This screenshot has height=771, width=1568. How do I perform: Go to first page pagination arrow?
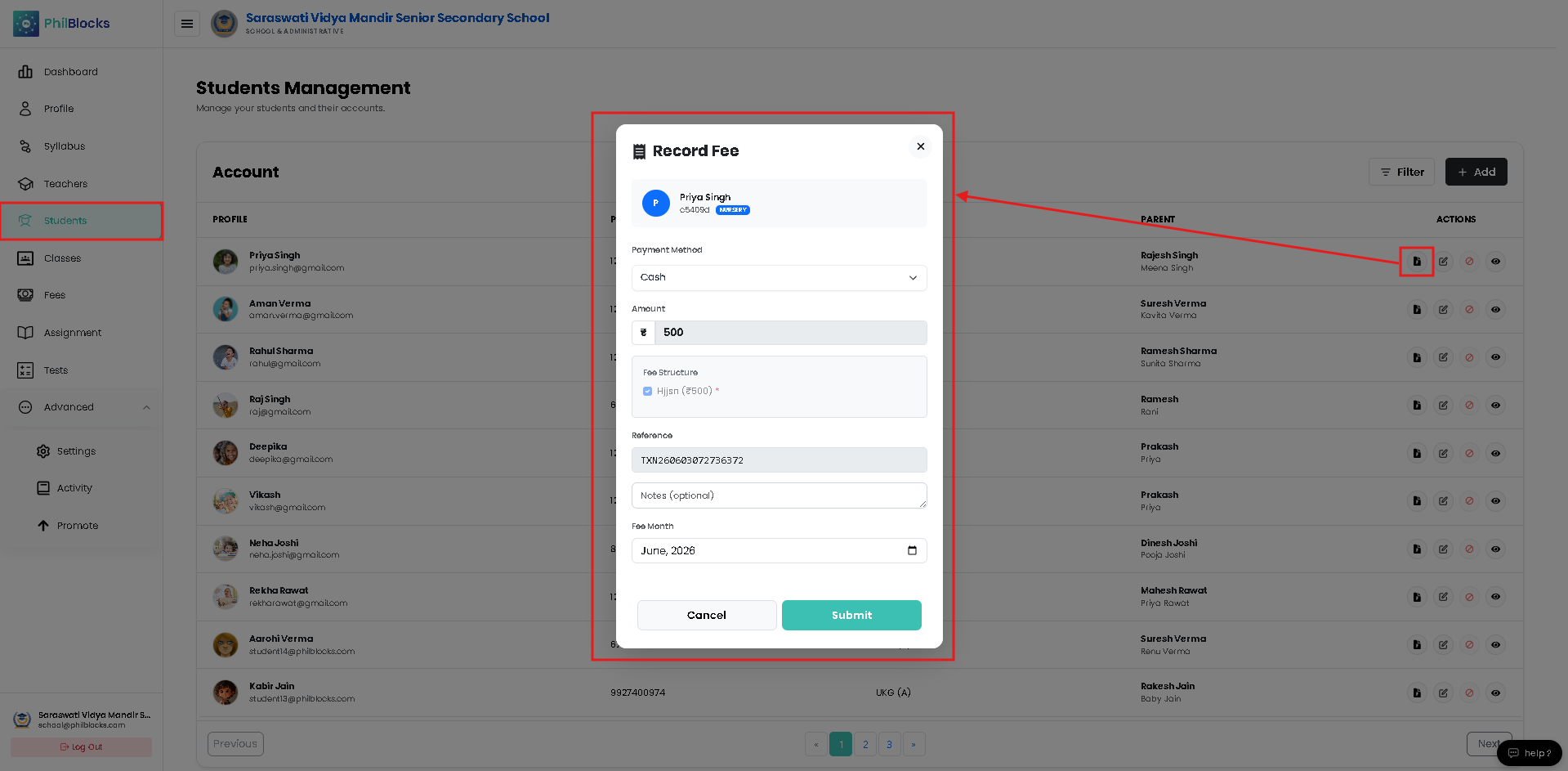[816, 744]
